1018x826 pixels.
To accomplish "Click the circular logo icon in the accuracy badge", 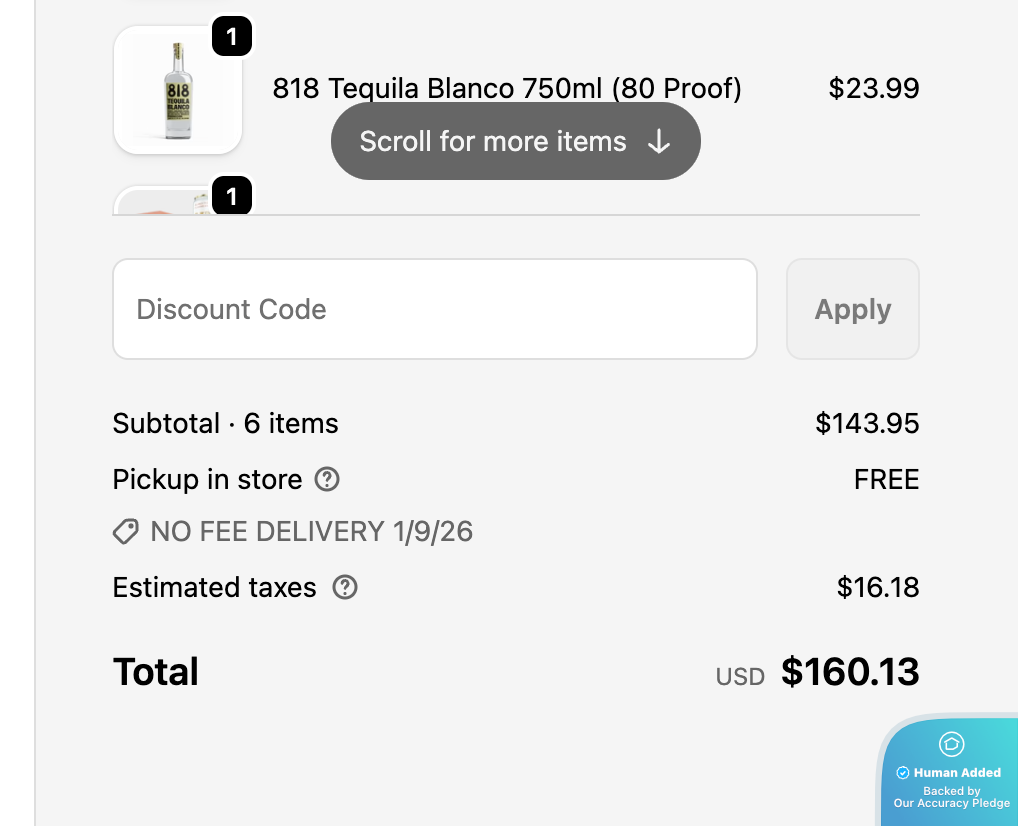I will pos(951,744).
